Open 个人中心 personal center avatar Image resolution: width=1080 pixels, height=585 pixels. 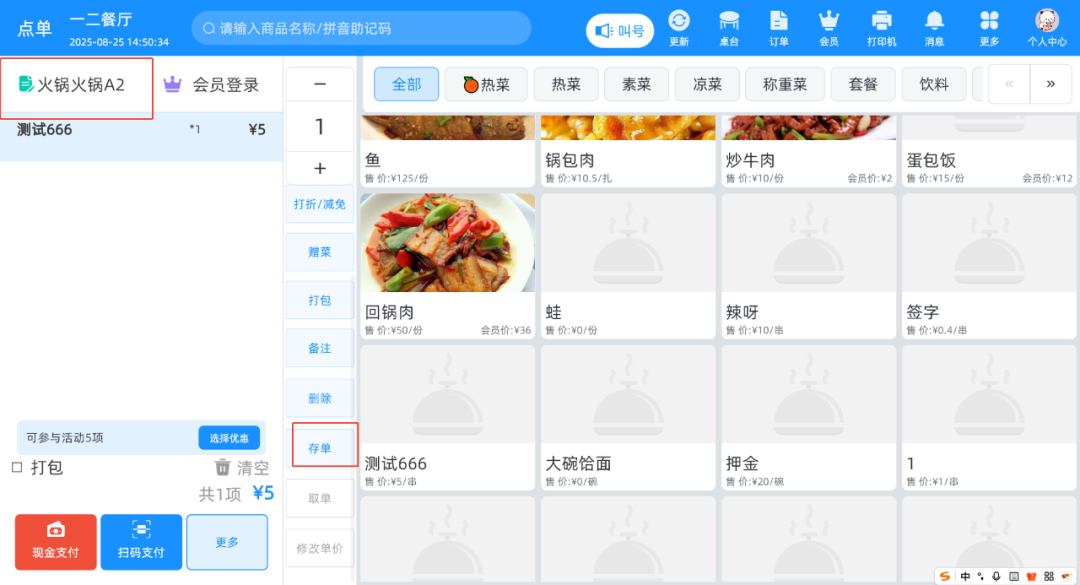(1046, 24)
